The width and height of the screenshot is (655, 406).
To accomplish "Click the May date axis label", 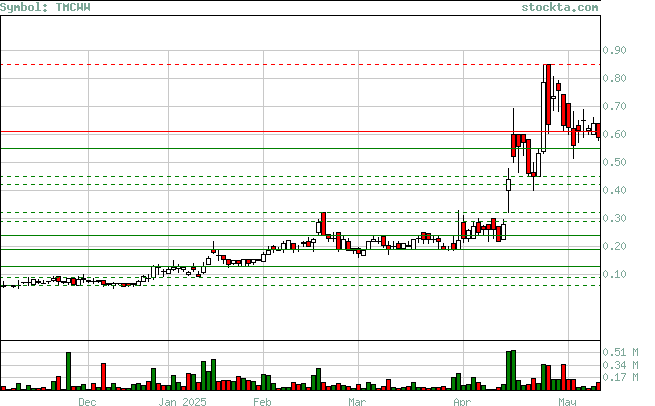I will [567, 402].
